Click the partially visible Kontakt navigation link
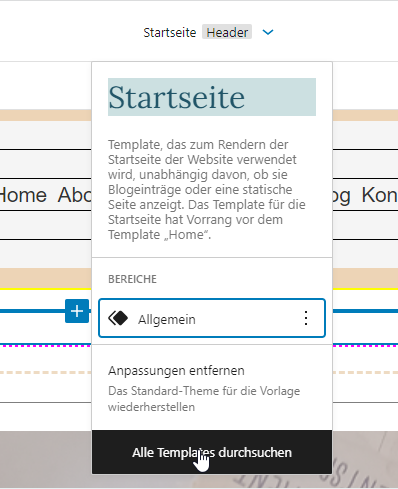 pos(380,195)
